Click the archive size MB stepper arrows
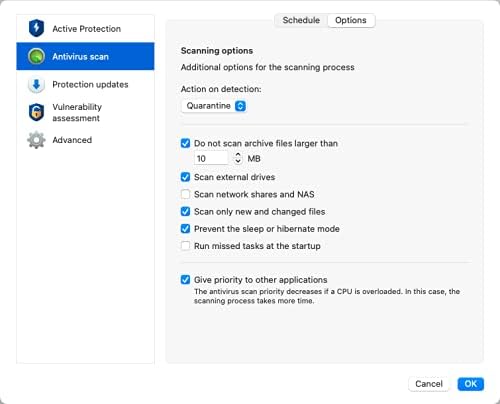 (x=238, y=158)
